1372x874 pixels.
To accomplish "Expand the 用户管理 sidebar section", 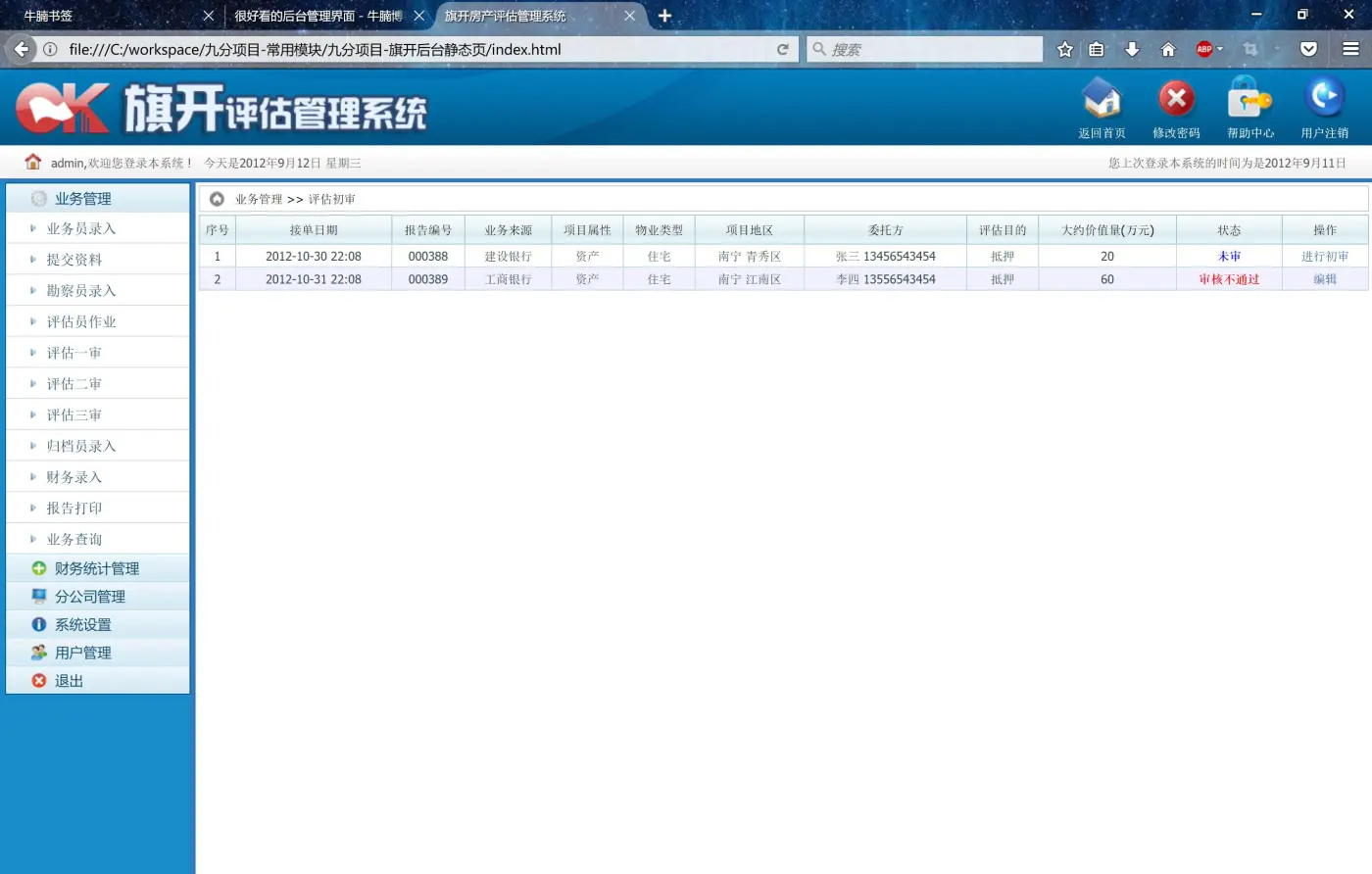I will coord(98,653).
